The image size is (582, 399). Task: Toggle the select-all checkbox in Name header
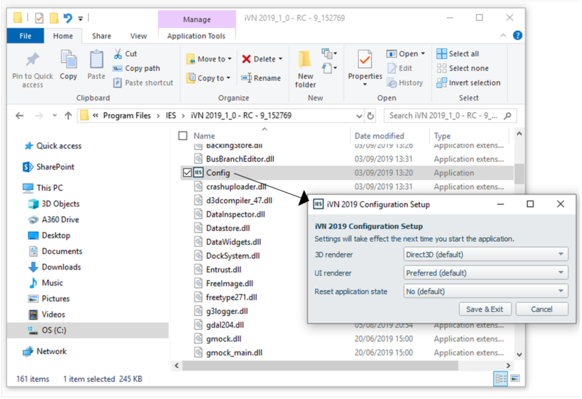click(x=183, y=136)
